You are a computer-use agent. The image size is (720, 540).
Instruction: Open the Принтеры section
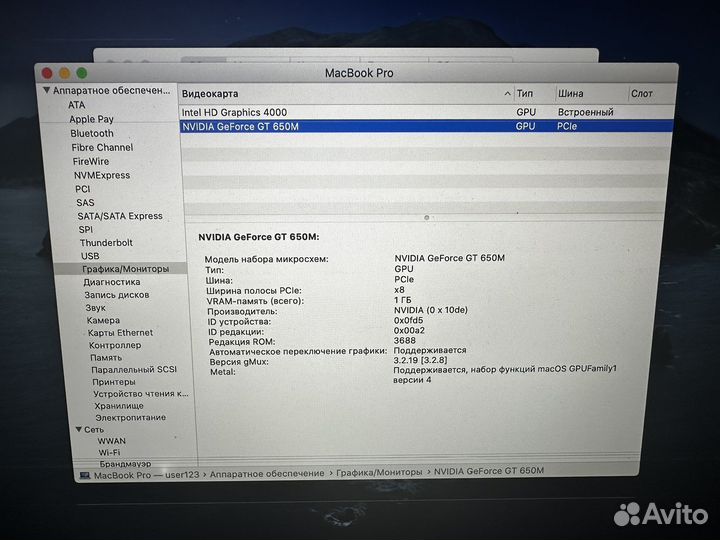[114, 382]
